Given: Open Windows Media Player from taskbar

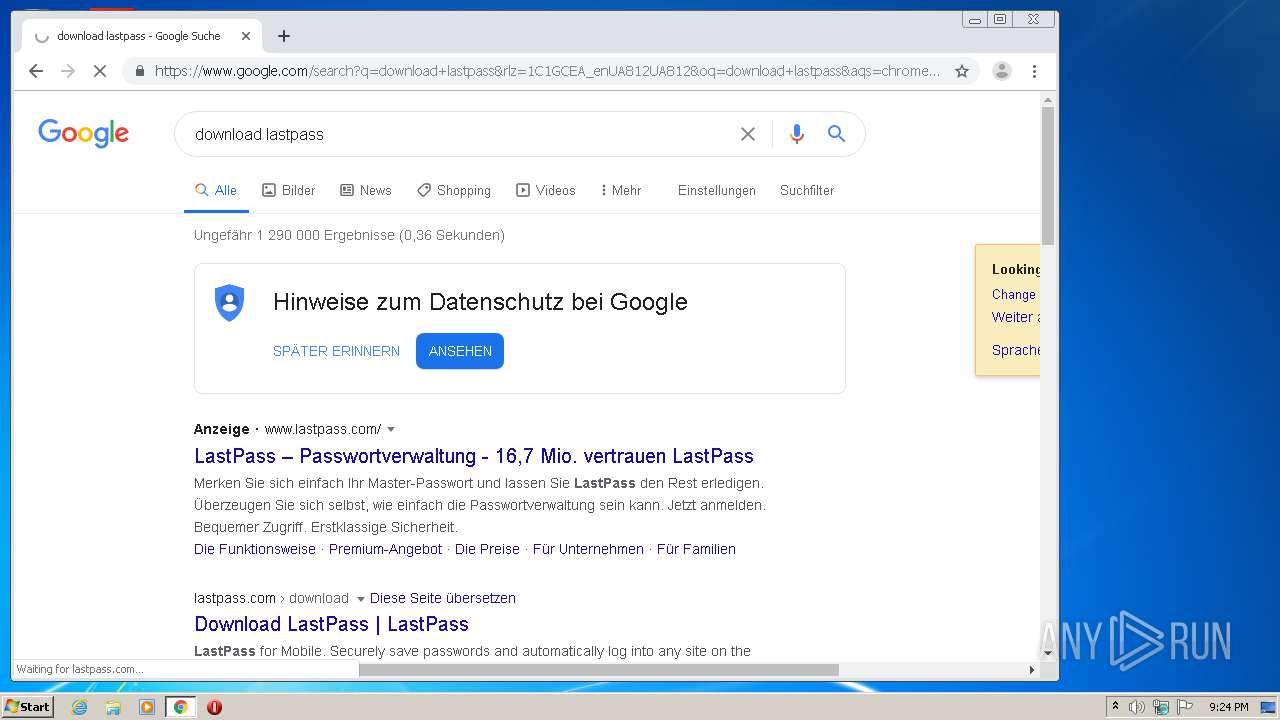Looking at the screenshot, I should (x=147, y=707).
